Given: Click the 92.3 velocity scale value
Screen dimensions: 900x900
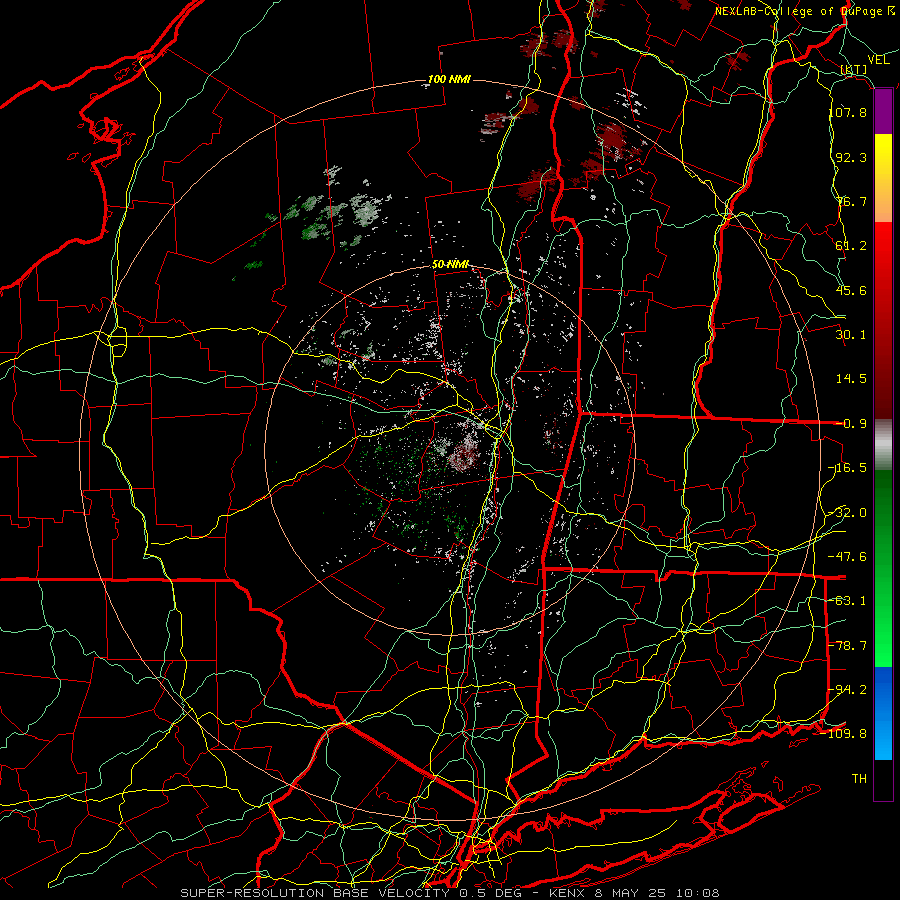Looking at the screenshot, I should click(851, 157).
